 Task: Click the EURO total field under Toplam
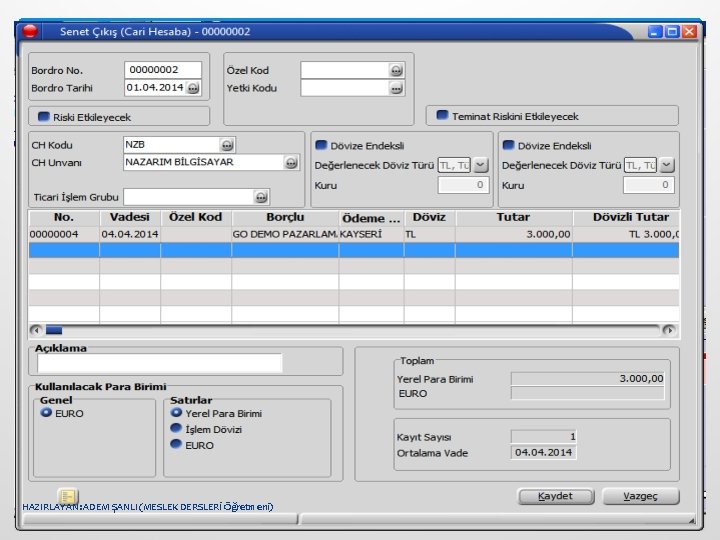point(588,393)
